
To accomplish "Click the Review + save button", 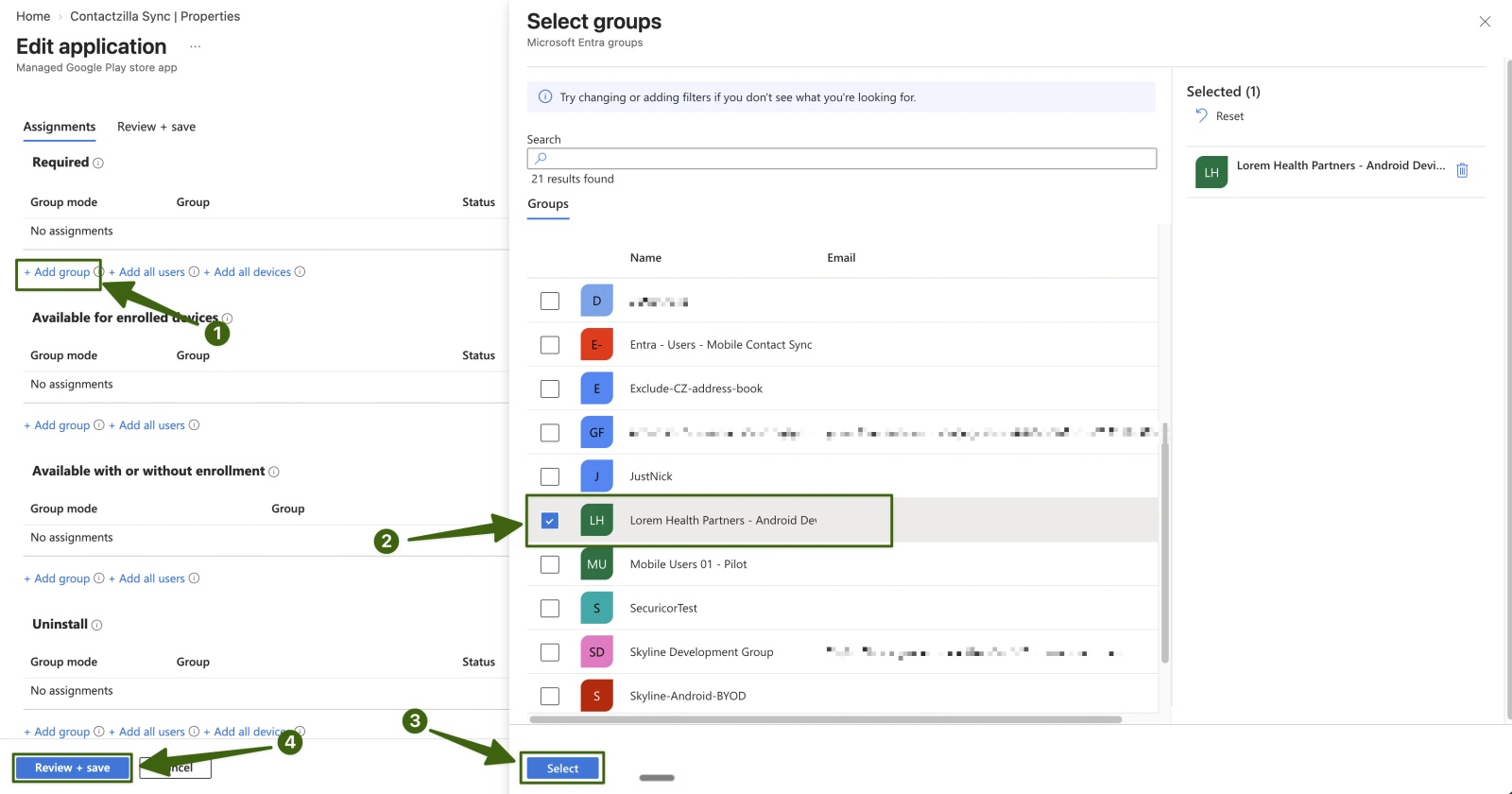I will coord(73,768).
